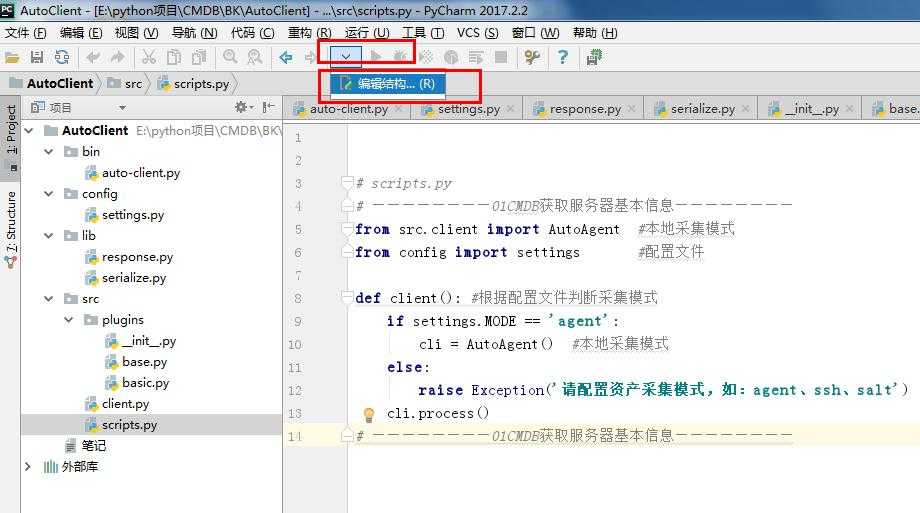Switch to the _init_.py tab

pos(812,109)
